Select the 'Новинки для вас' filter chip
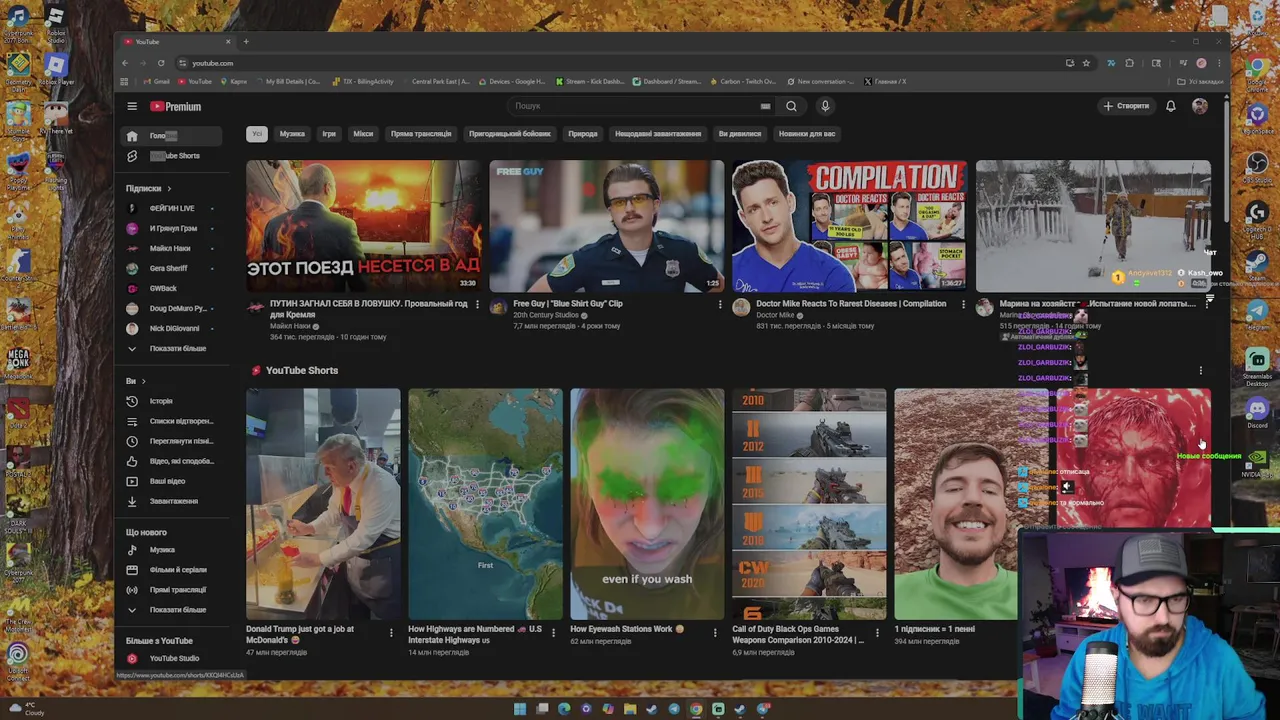The width and height of the screenshot is (1280, 720). [807, 134]
